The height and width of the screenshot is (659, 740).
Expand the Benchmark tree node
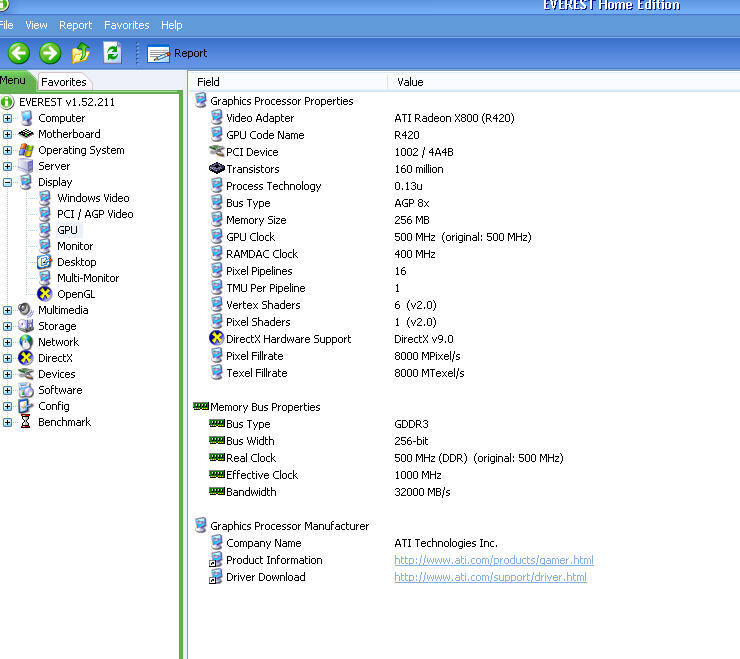coord(8,422)
